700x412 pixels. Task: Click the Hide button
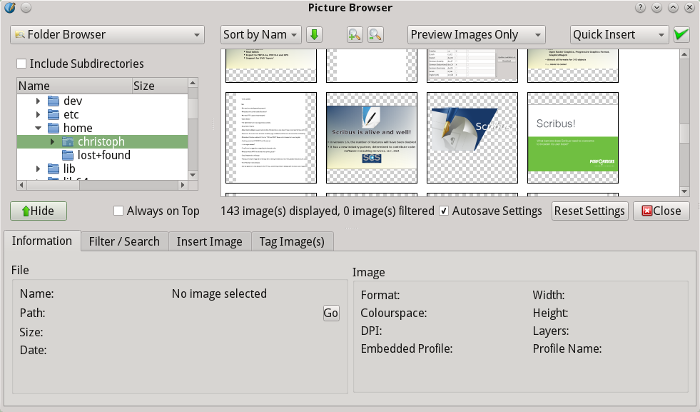pos(38,211)
